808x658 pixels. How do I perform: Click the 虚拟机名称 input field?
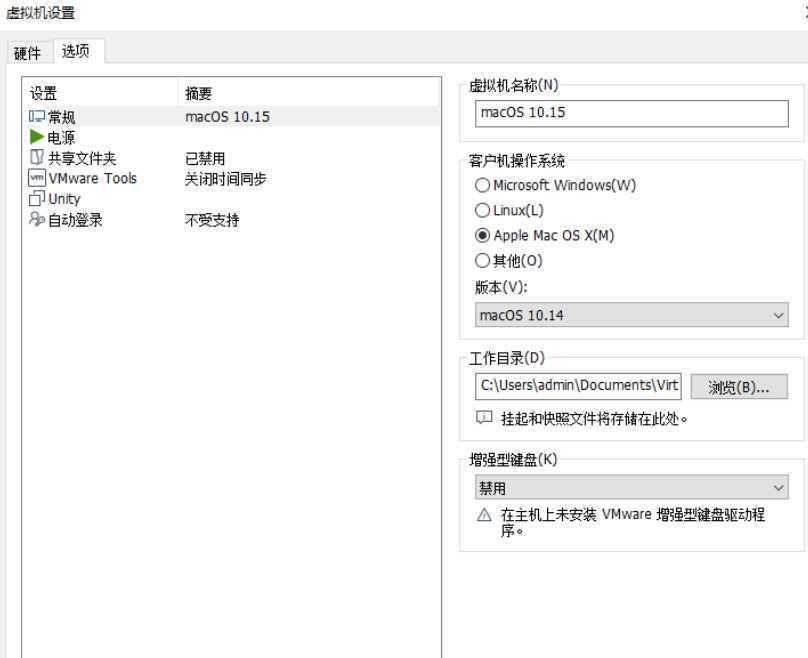[x=631, y=113]
